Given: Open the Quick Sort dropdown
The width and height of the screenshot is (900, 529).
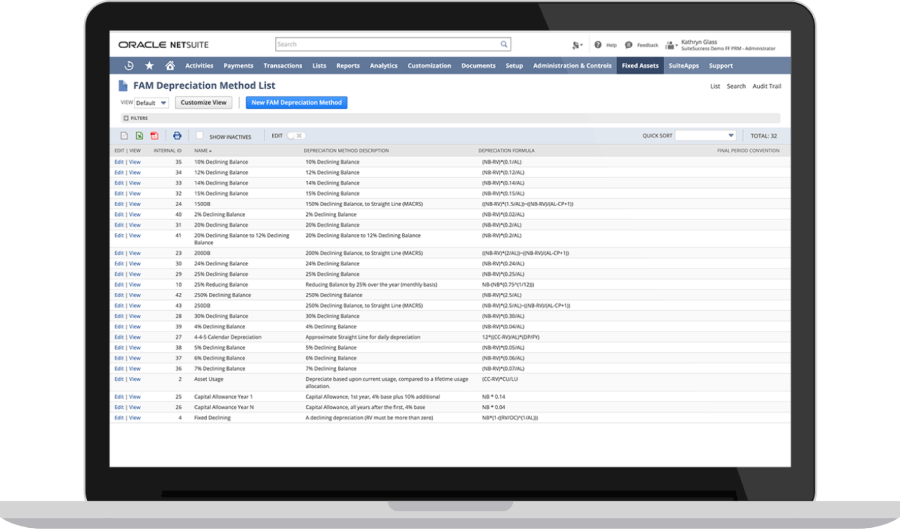Looking at the screenshot, I should tap(705, 135).
